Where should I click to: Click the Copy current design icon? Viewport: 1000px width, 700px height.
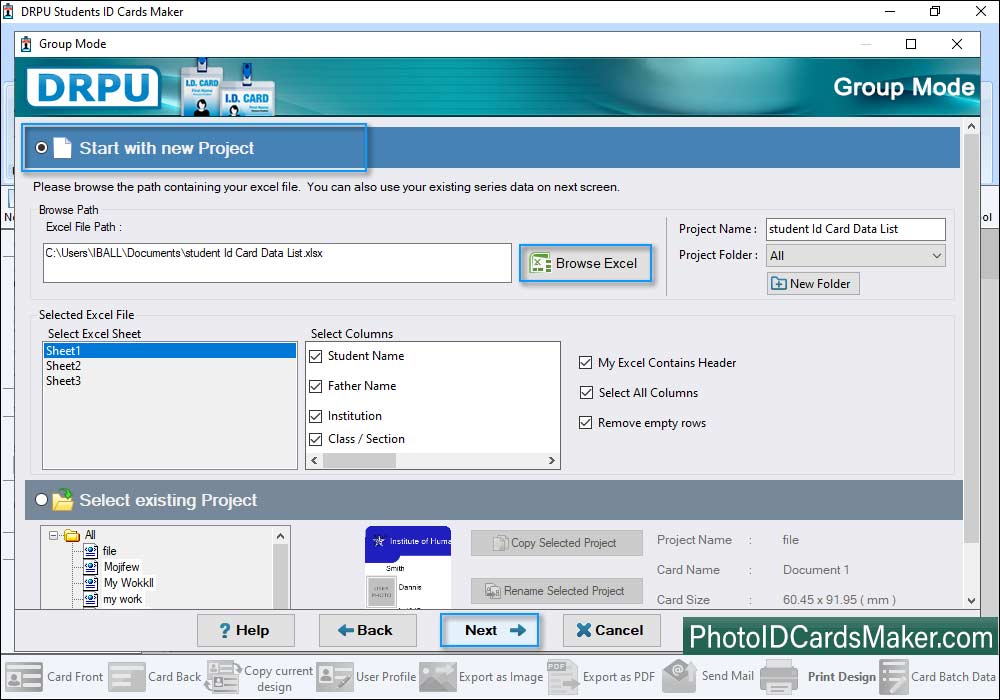(223, 676)
